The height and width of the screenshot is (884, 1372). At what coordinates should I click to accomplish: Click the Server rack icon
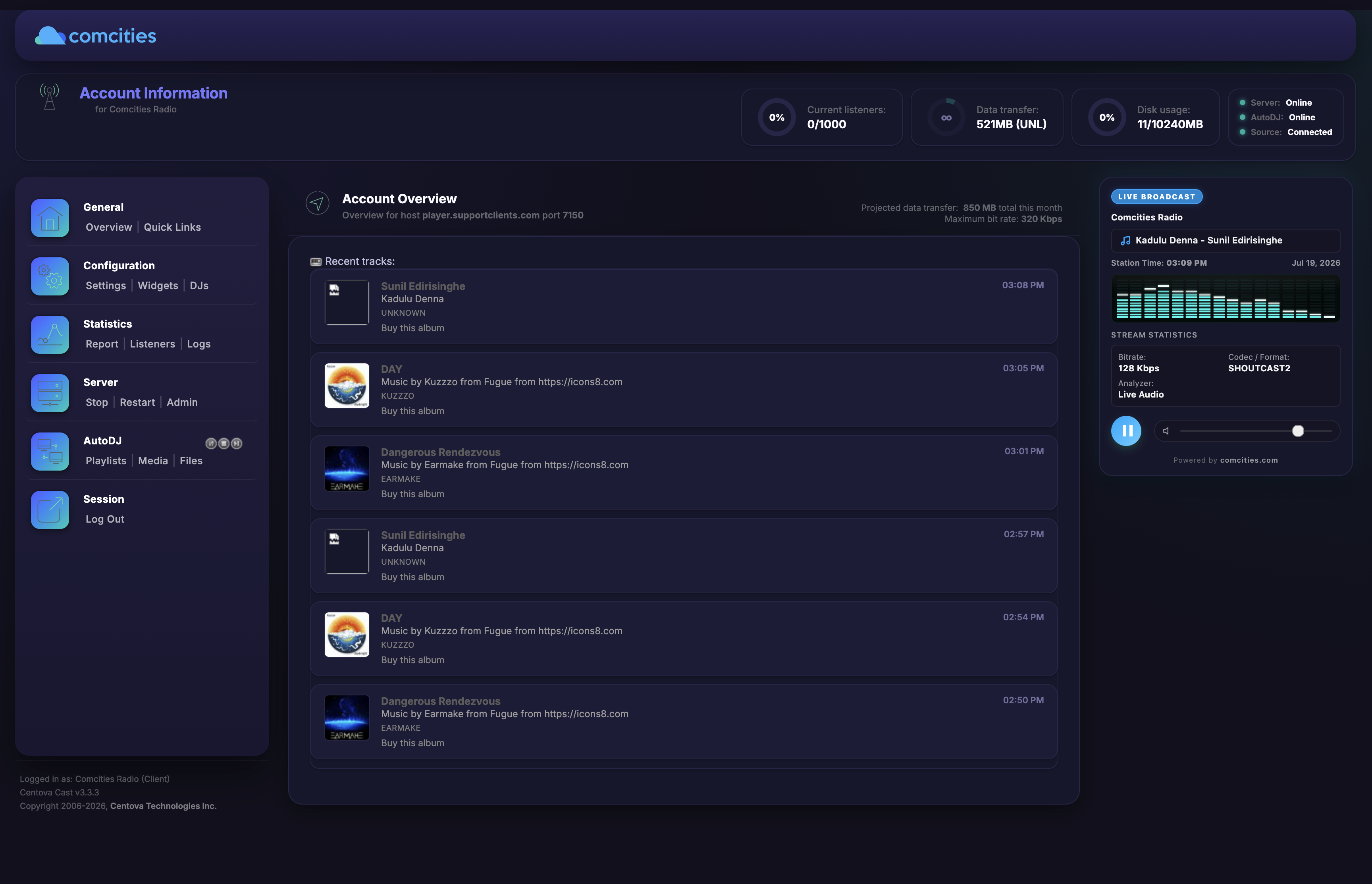coord(50,393)
